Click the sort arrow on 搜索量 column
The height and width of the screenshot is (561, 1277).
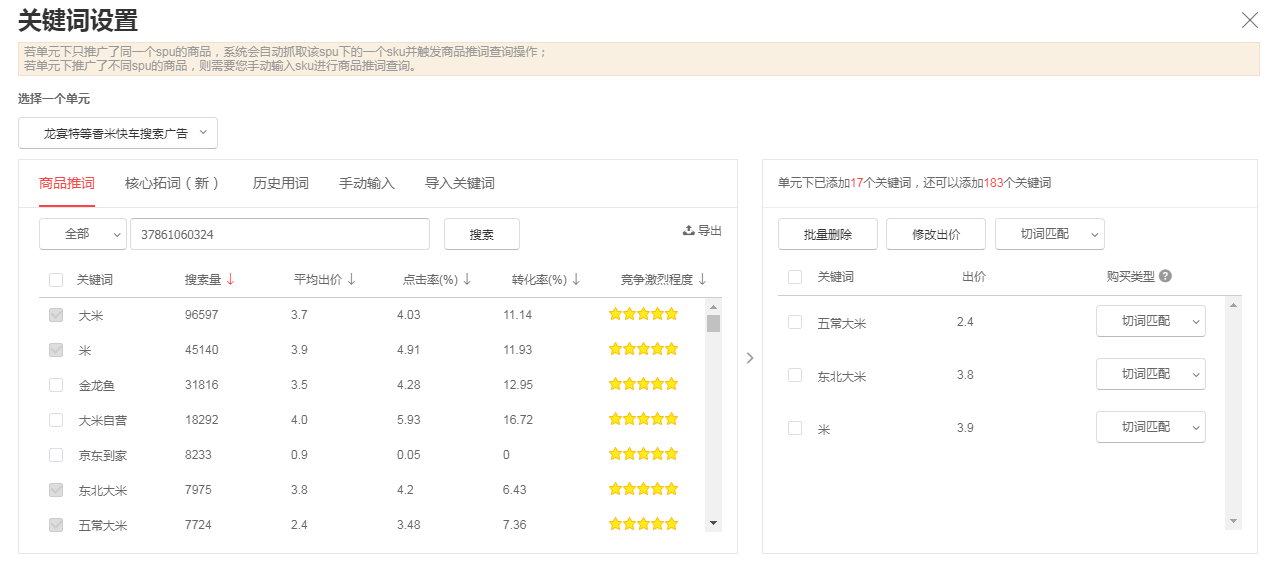click(231, 279)
